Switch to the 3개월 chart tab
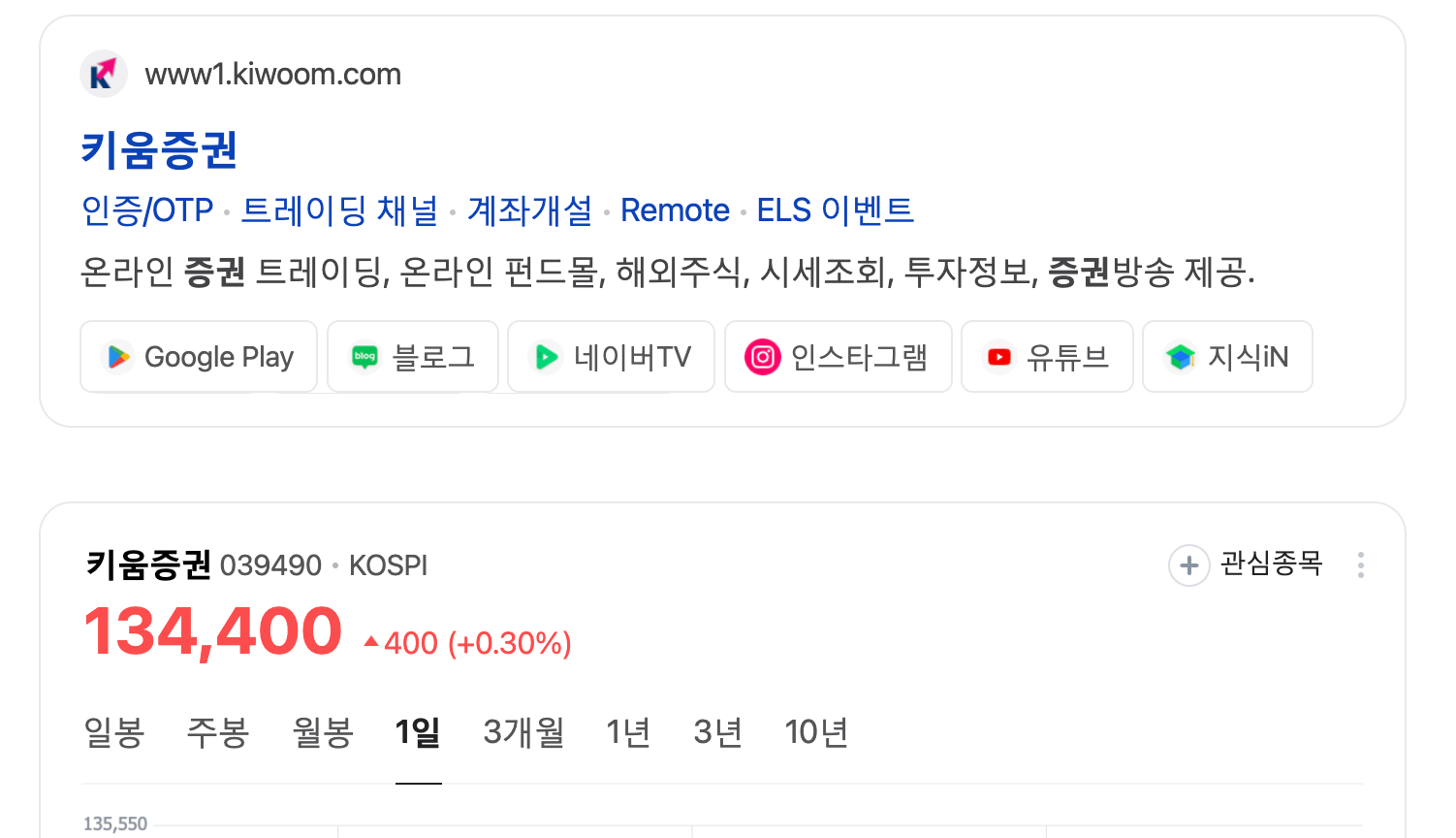1456x838 pixels. coord(523,733)
